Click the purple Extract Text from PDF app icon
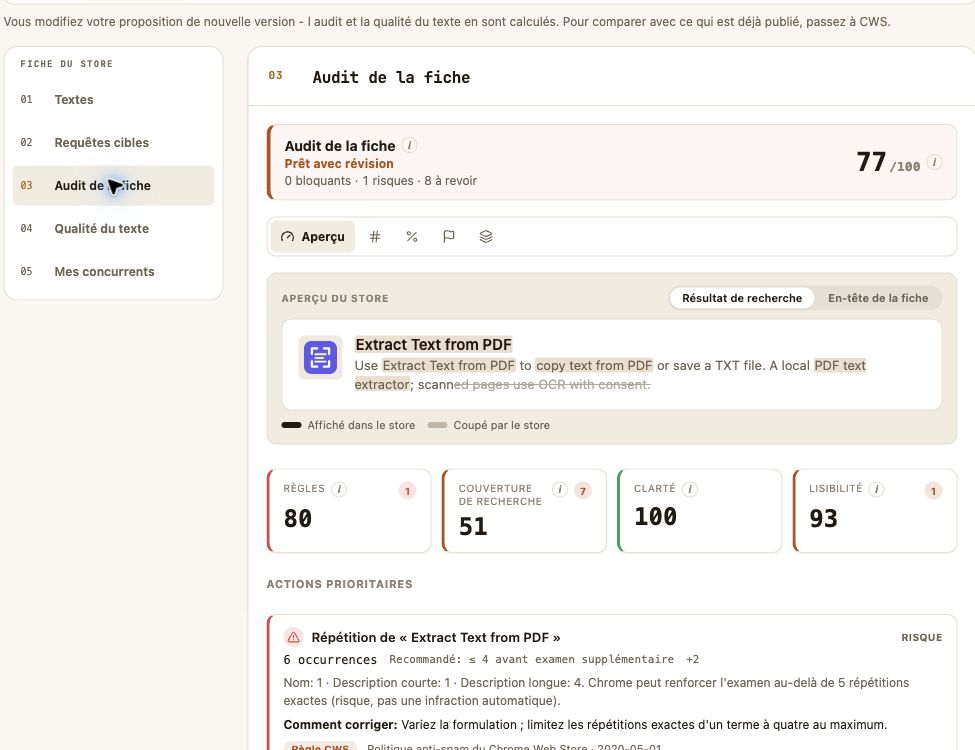The width and height of the screenshot is (975, 750). tap(320, 358)
